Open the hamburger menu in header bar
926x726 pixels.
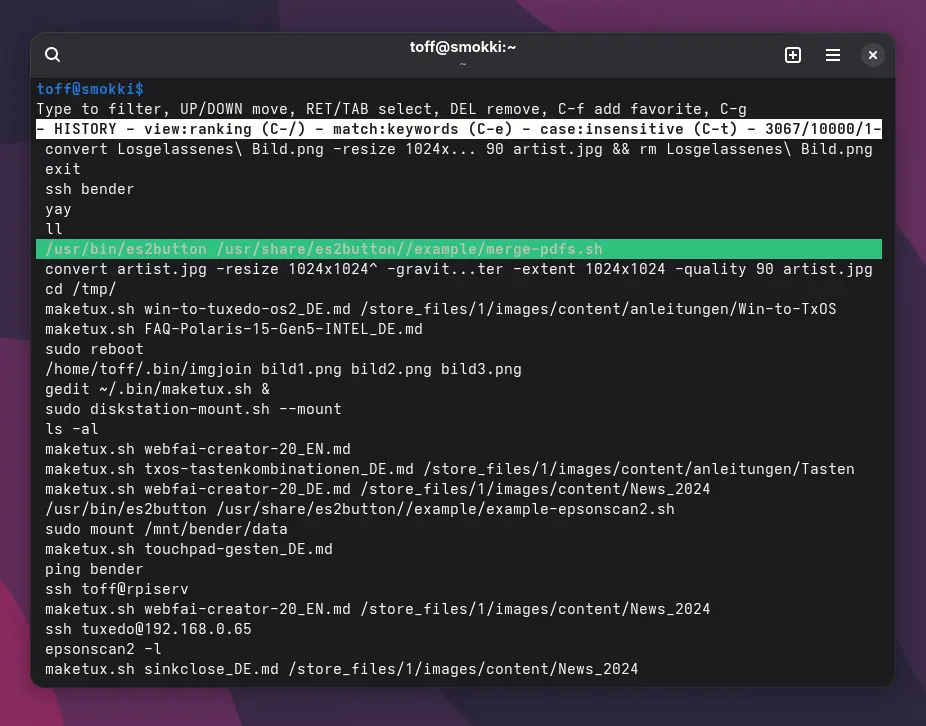point(833,55)
